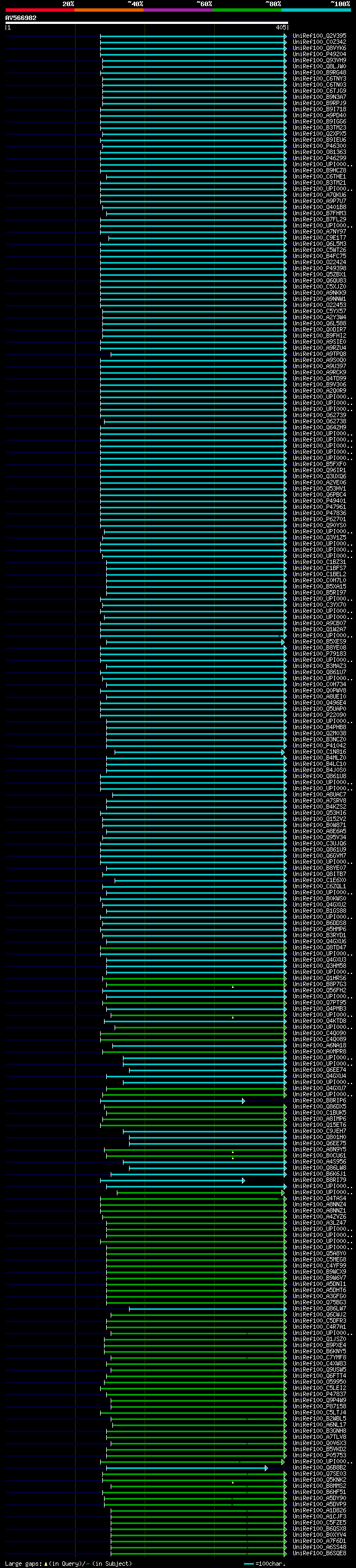Screen dimensions: 356x1568
Task: Select the UniRef100_A3LZ47 label
Action: pos(319,1223)
